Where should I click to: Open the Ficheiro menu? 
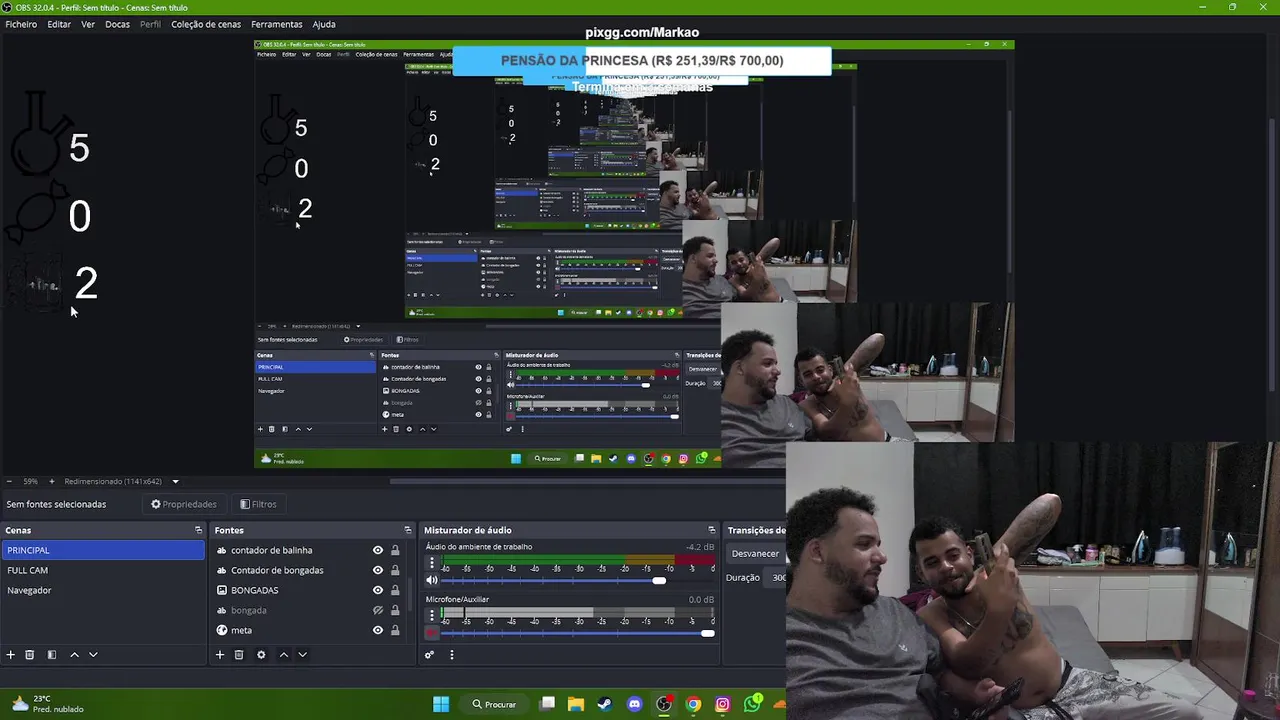[x=21, y=24]
